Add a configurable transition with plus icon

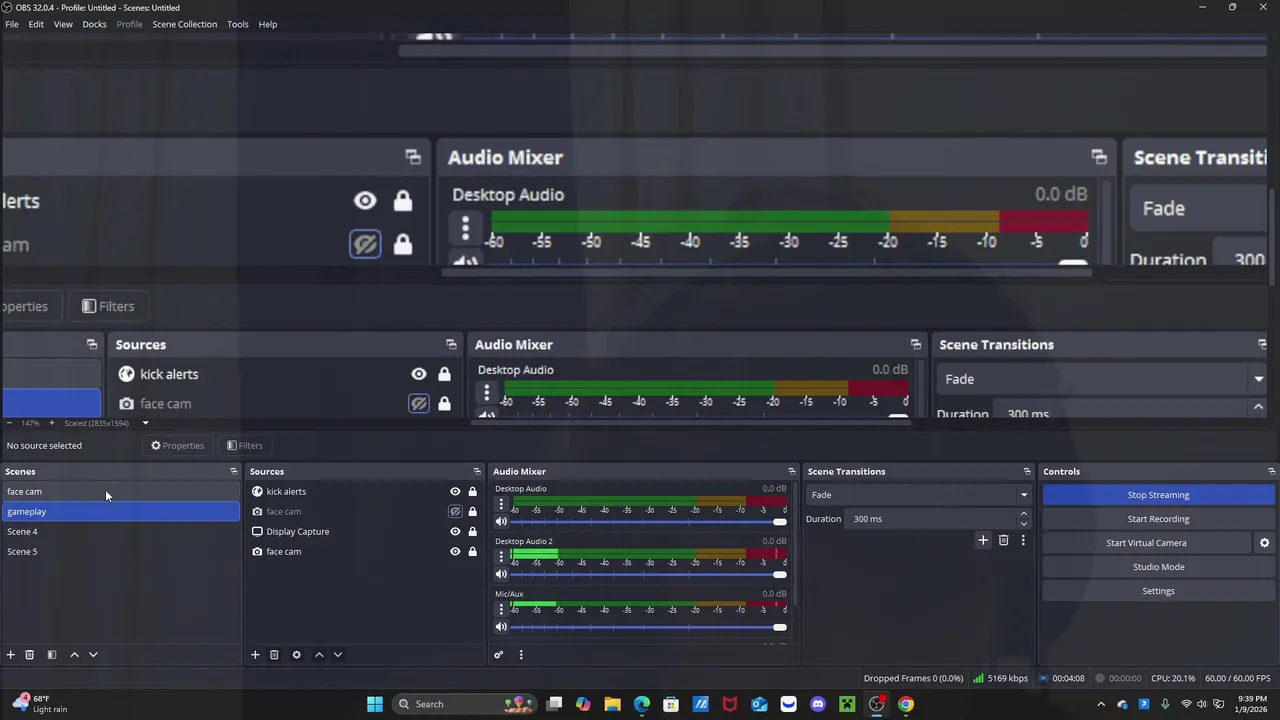pyautogui.click(x=983, y=540)
